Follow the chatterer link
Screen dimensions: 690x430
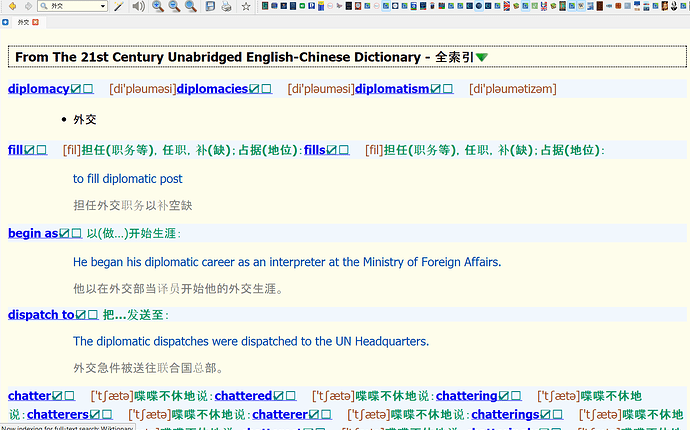coord(280,414)
